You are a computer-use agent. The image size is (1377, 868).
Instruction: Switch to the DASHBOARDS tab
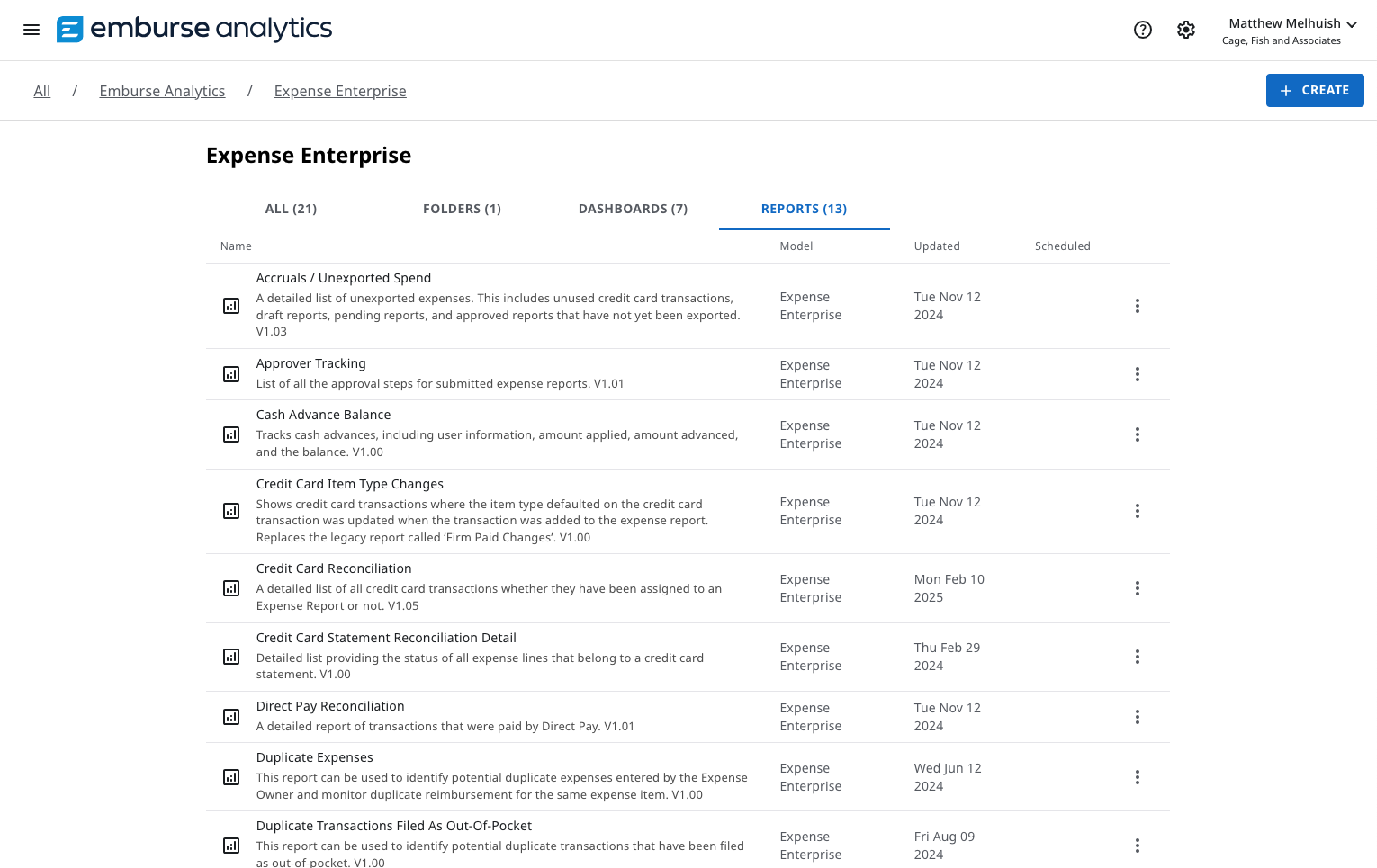633,208
